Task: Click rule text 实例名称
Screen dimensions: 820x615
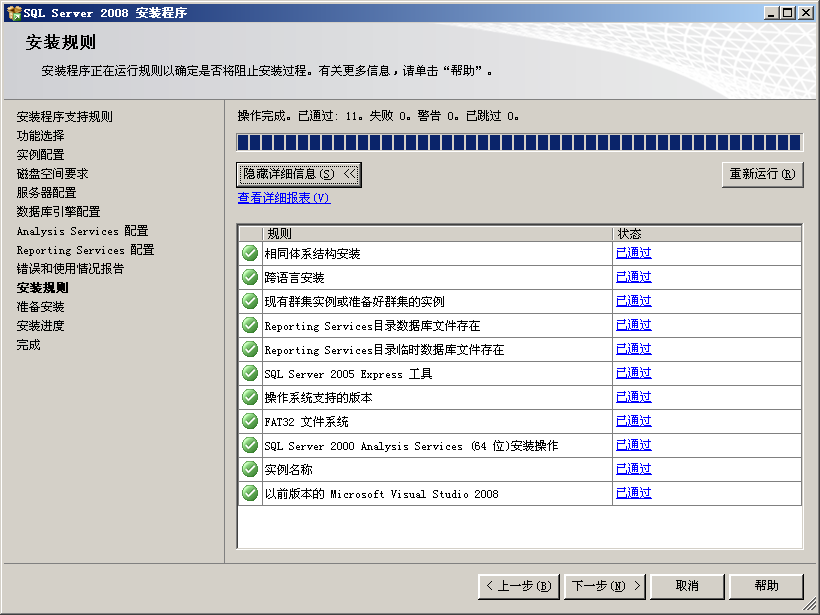Action: pyautogui.click(x=288, y=470)
